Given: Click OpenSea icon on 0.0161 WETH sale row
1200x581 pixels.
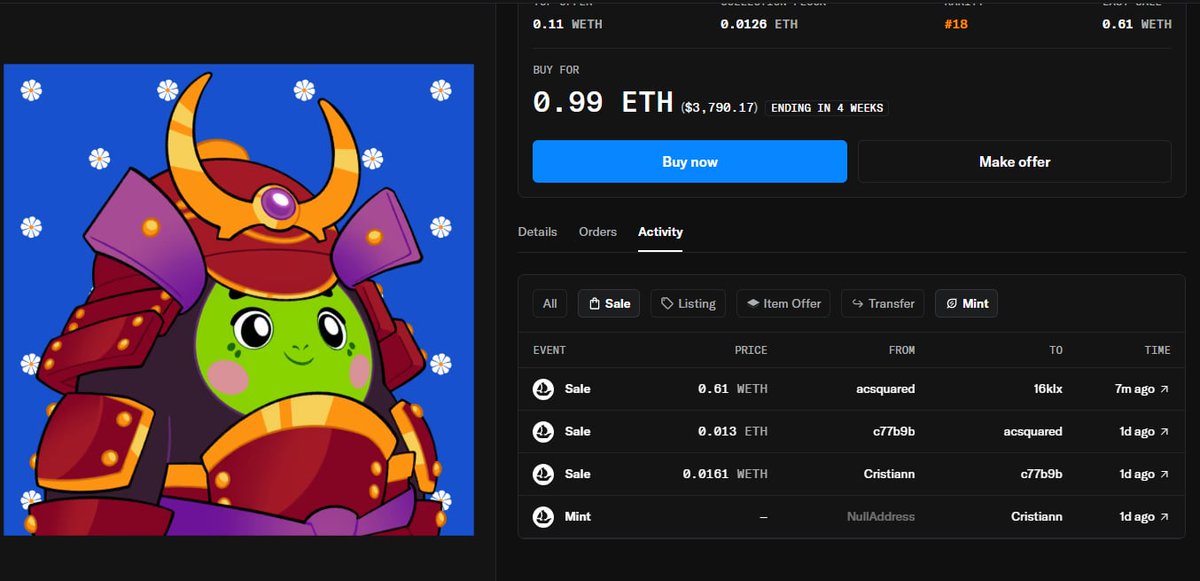Looking at the screenshot, I should tap(543, 474).
